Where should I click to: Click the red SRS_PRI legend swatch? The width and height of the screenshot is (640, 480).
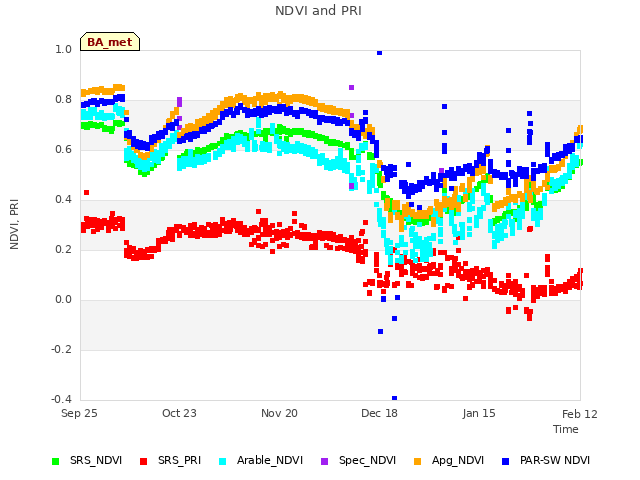(x=143, y=461)
